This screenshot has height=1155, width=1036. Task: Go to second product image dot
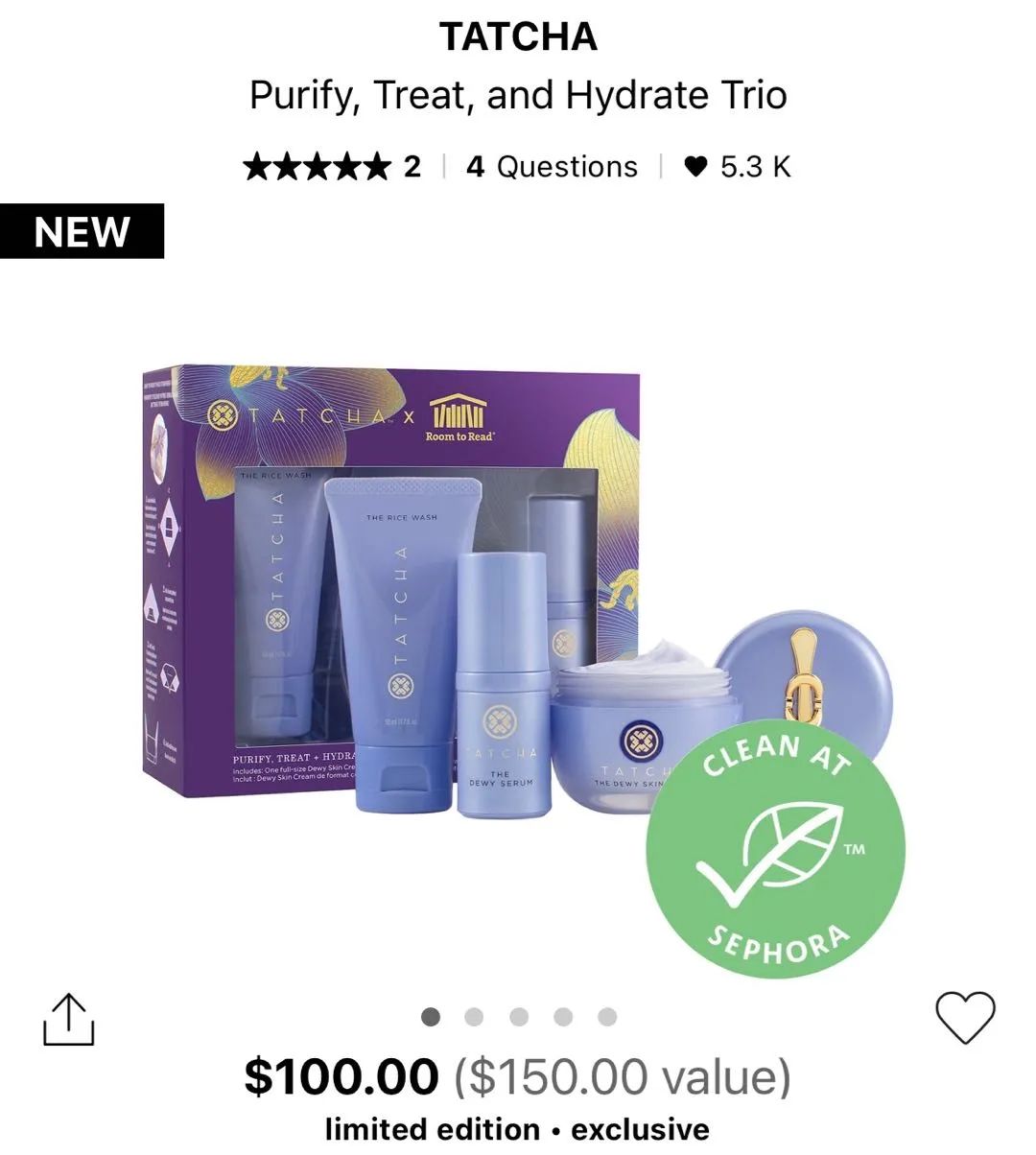coord(474,1017)
